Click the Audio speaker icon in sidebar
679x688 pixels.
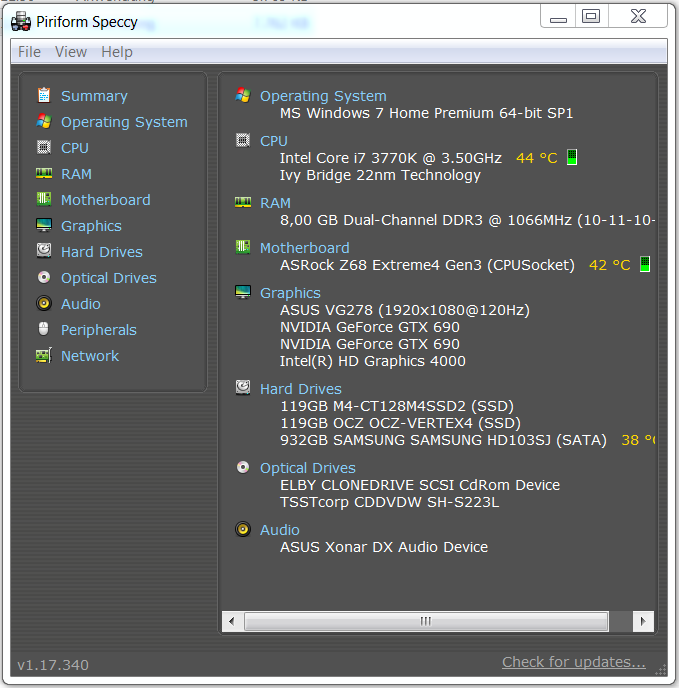[x=44, y=303]
